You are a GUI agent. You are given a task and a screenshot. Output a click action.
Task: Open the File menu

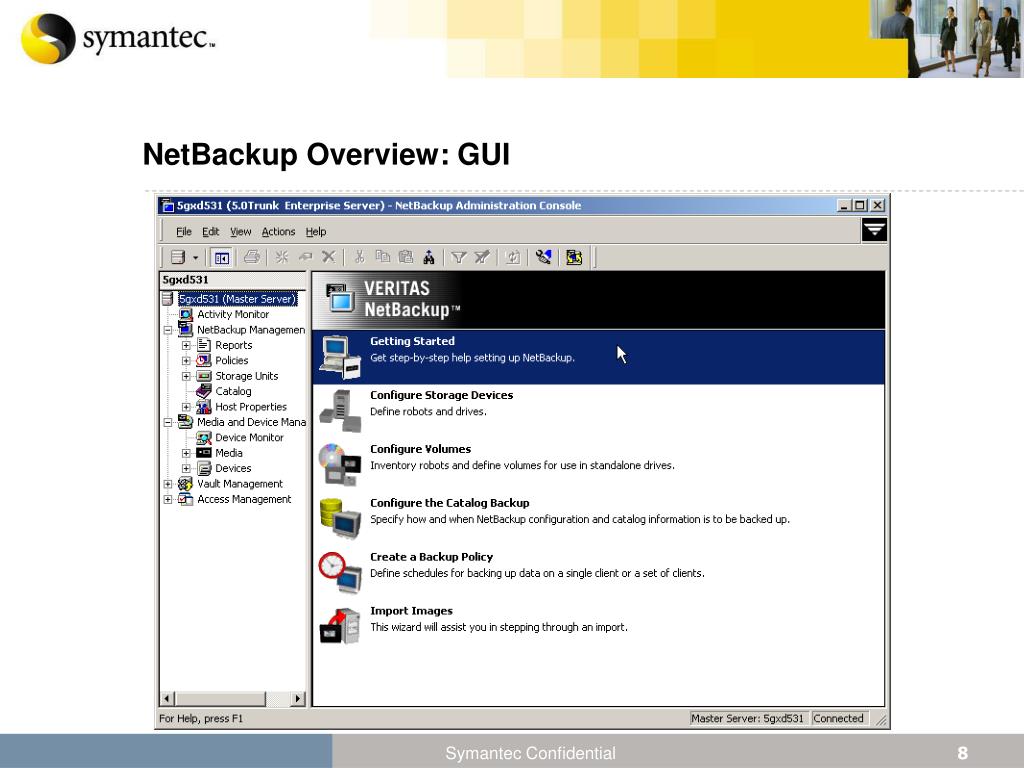click(x=184, y=232)
